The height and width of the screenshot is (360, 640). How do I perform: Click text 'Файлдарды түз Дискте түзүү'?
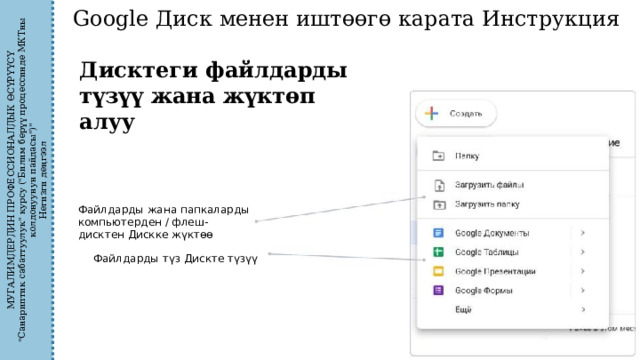click(176, 259)
